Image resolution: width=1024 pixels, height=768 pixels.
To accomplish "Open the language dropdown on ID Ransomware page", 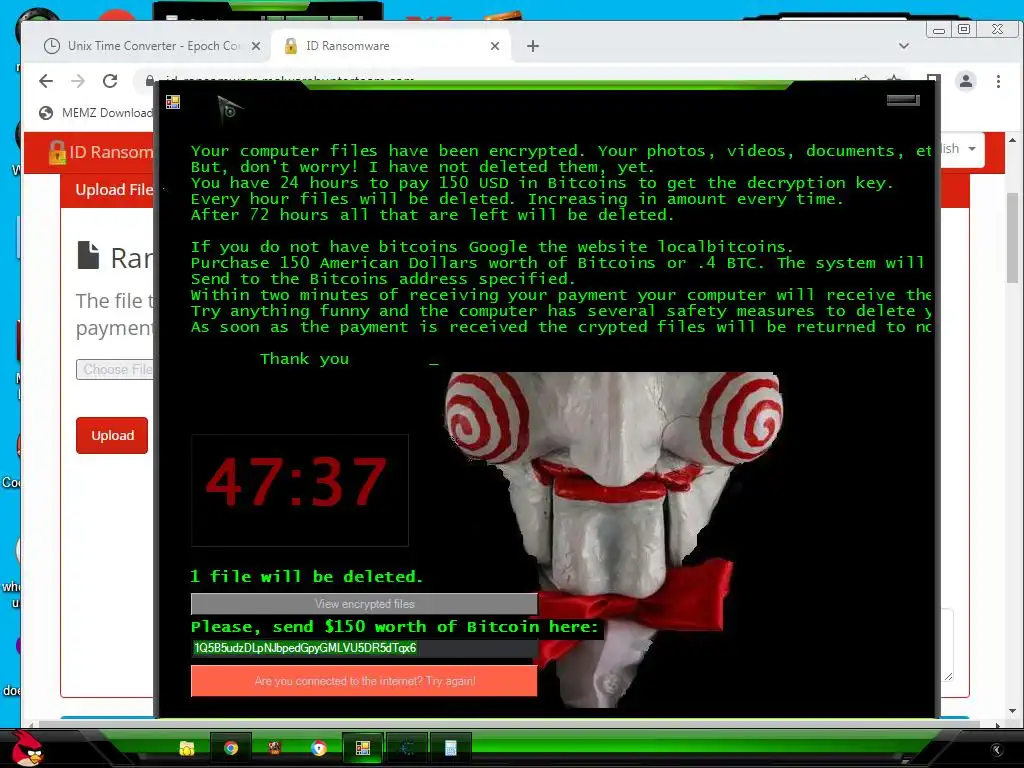I will tap(961, 149).
